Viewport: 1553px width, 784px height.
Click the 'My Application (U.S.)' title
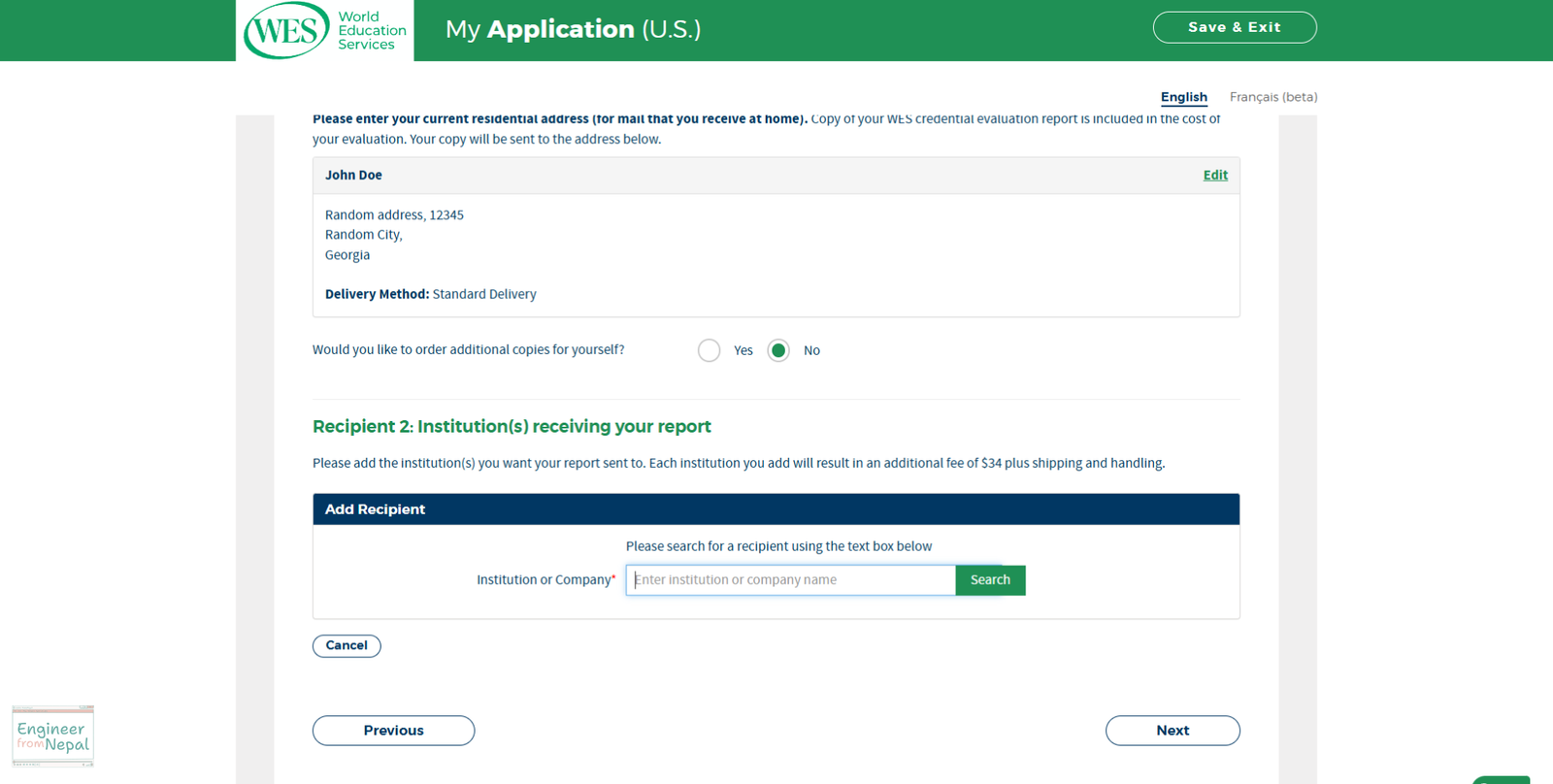573,29
